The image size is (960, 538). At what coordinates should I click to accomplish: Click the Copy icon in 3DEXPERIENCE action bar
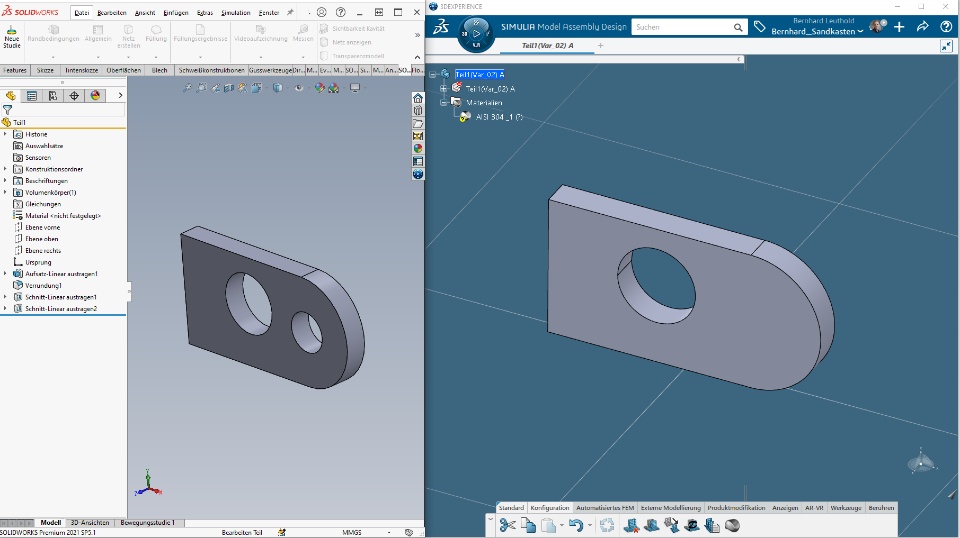pos(528,525)
